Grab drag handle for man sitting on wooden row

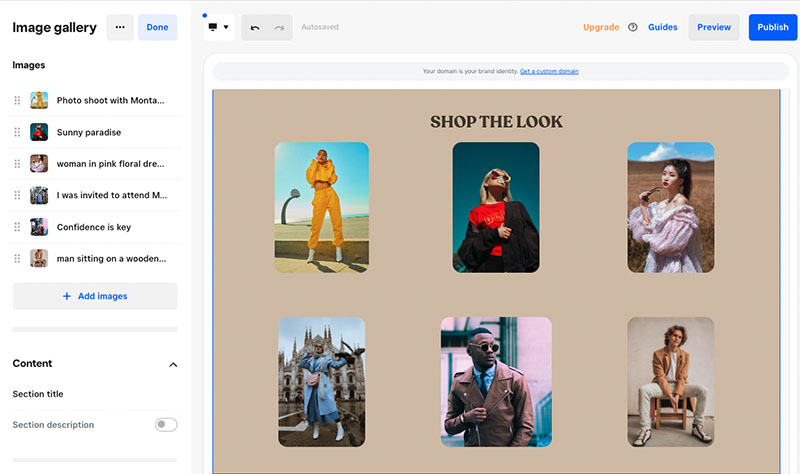click(x=17, y=258)
